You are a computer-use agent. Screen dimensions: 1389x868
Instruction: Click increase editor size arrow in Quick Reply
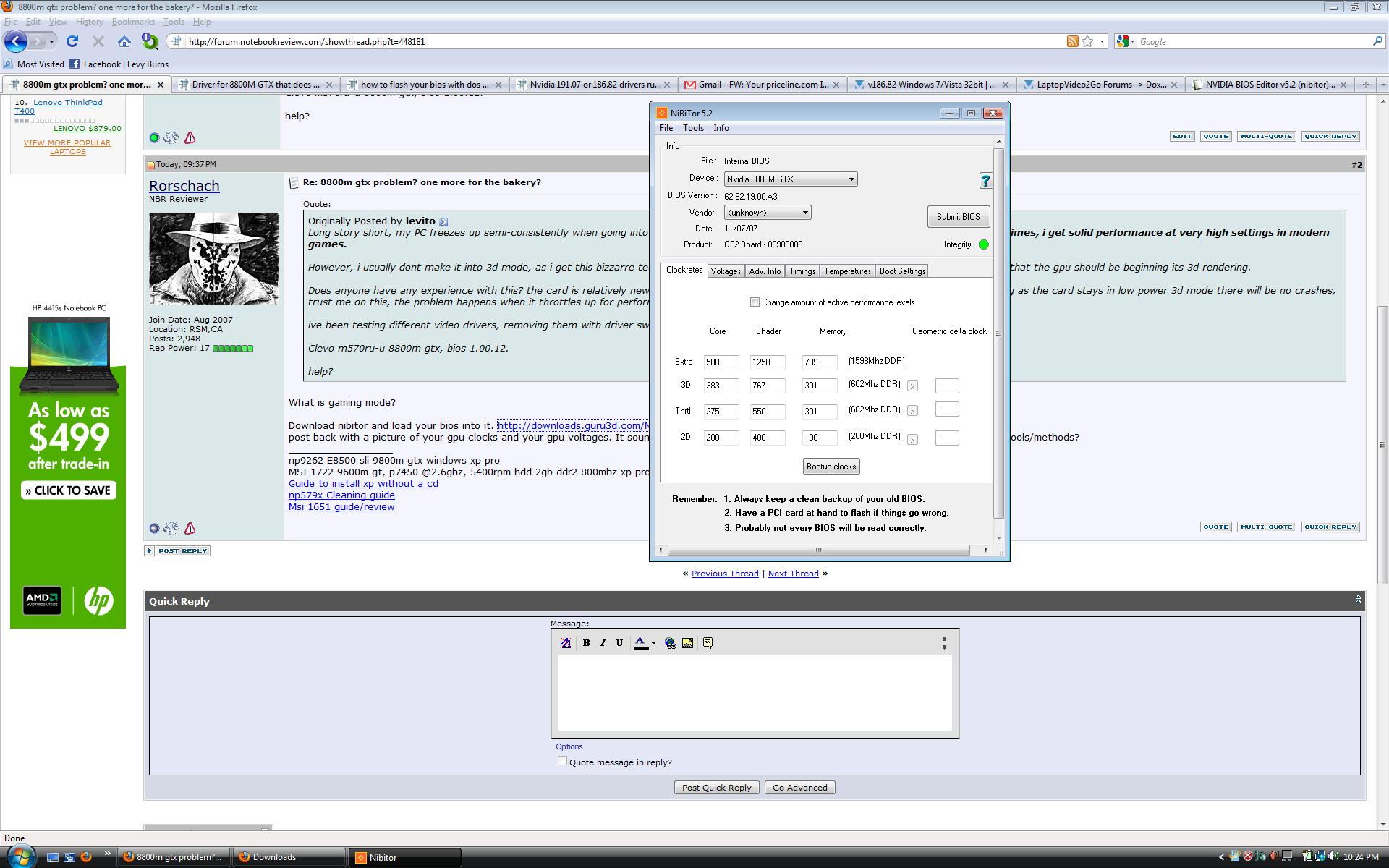pyautogui.click(x=944, y=647)
